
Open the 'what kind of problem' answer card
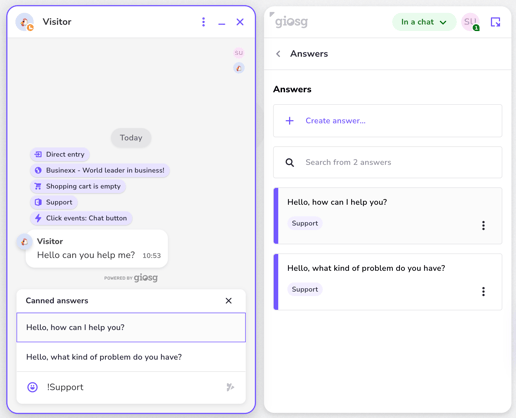(x=388, y=282)
